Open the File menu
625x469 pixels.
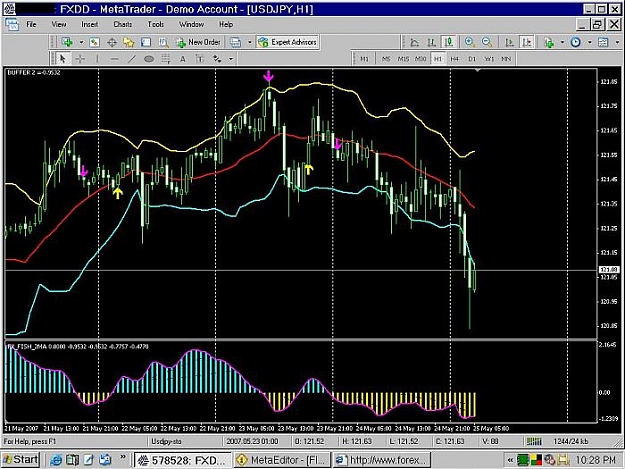click(x=31, y=24)
